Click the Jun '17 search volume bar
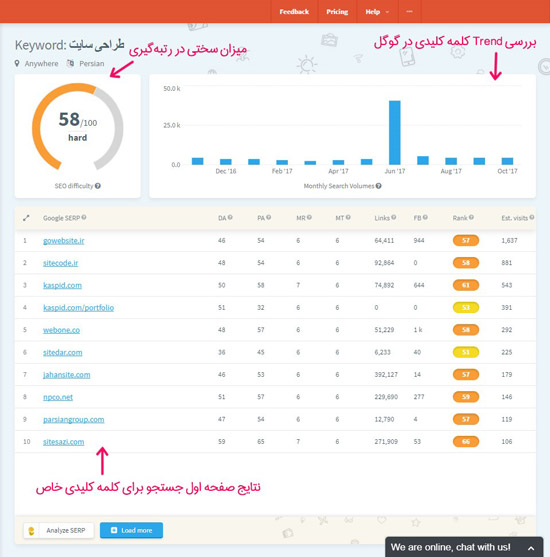Viewport: 550px width, 557px height. click(395, 133)
